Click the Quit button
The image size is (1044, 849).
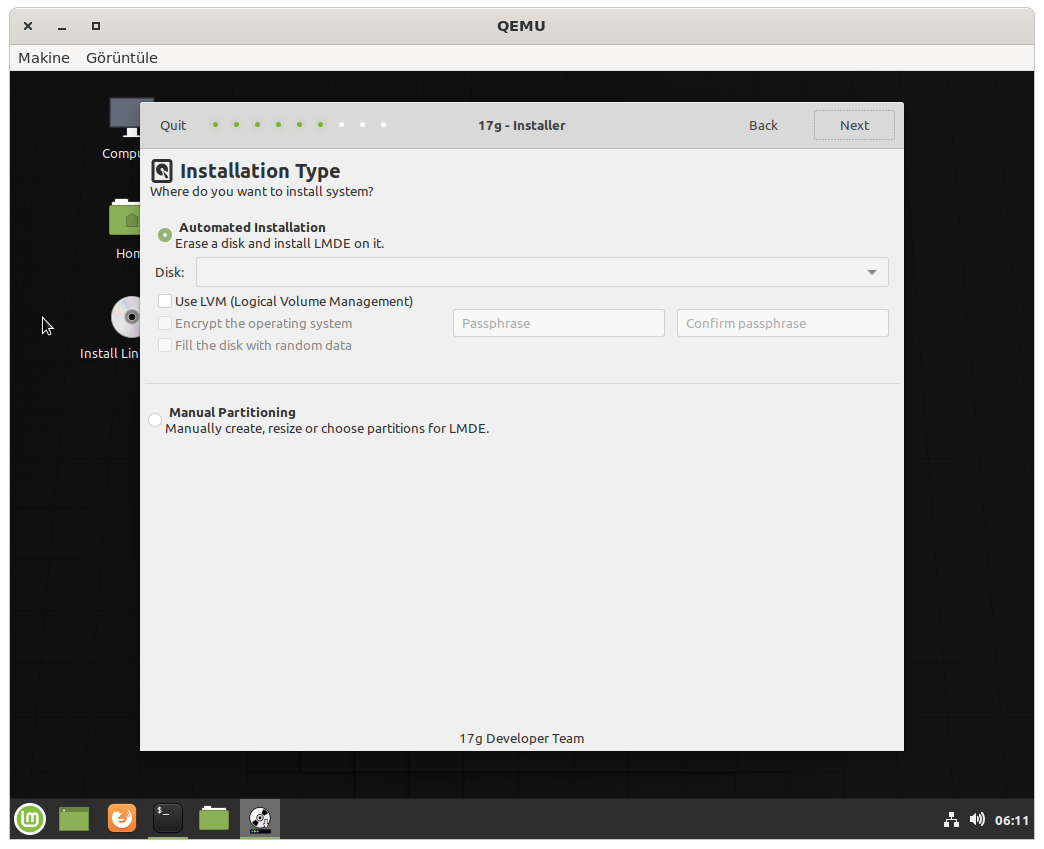coord(173,125)
